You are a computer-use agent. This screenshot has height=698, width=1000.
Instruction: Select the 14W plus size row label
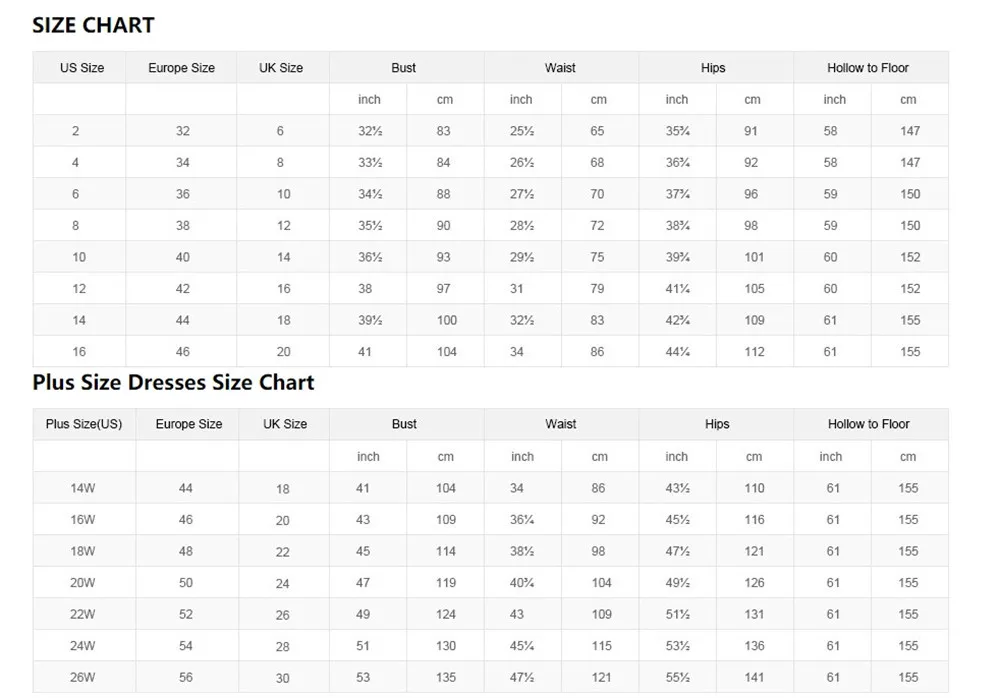[83, 488]
